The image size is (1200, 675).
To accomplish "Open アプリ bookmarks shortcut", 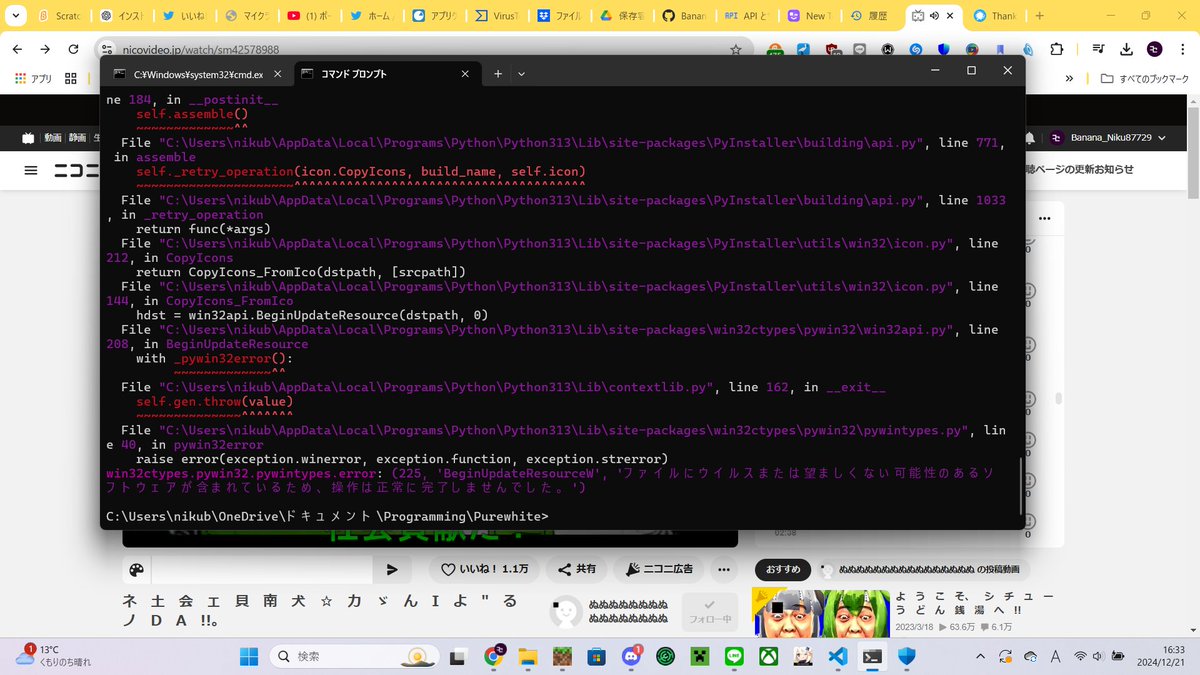I will point(33,78).
